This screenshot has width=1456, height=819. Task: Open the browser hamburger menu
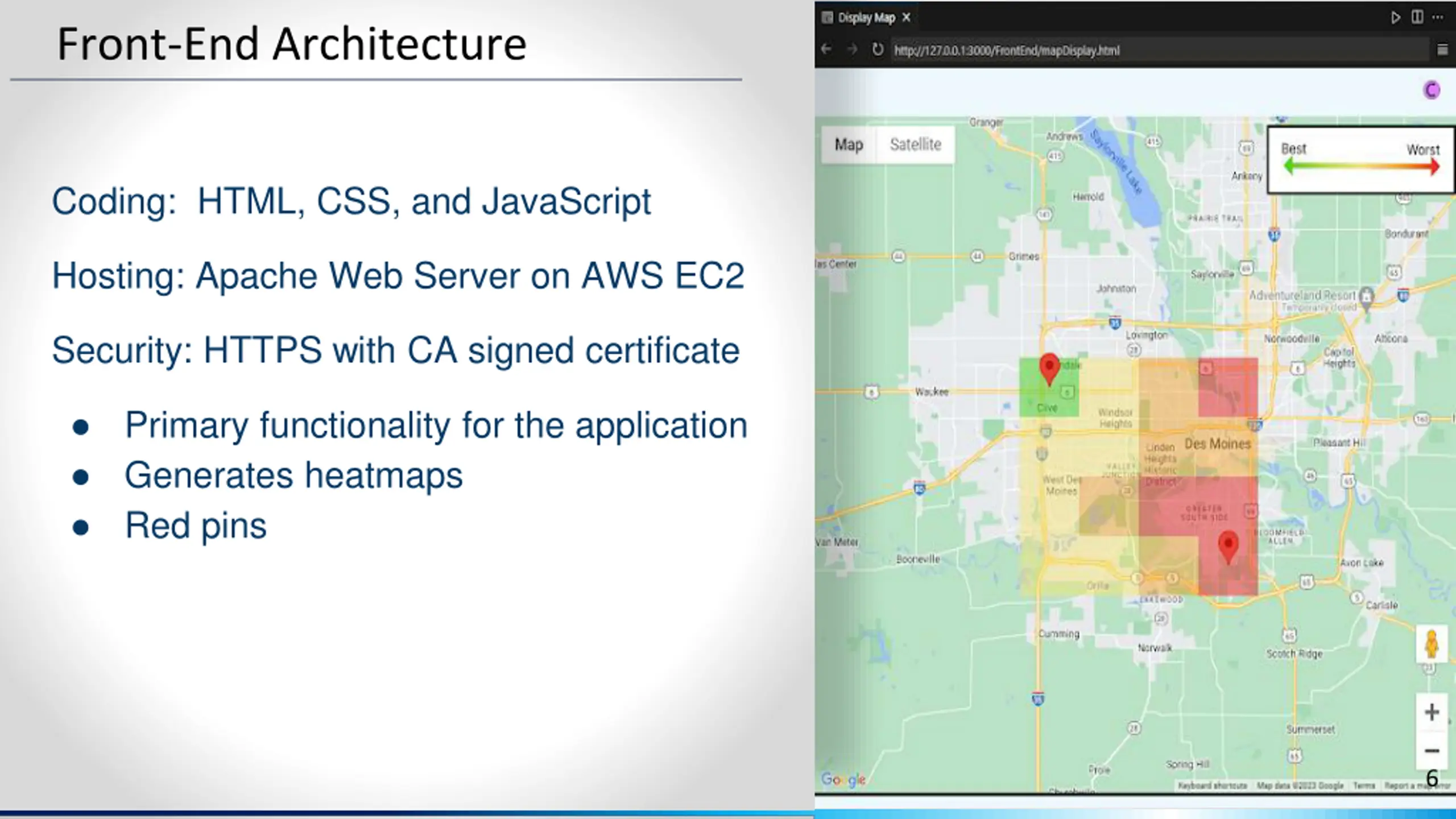[x=1442, y=50]
